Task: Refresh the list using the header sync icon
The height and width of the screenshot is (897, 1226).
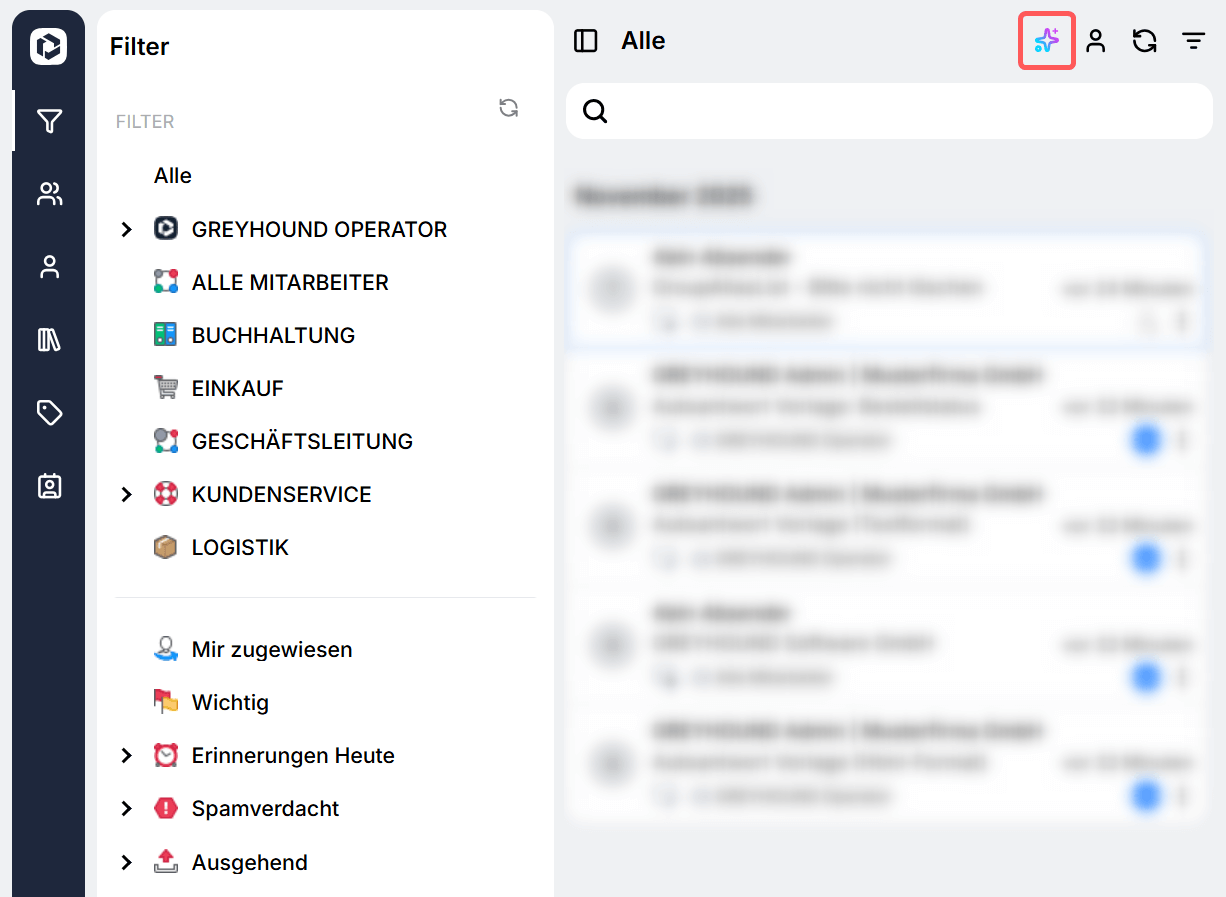Action: tap(1144, 41)
